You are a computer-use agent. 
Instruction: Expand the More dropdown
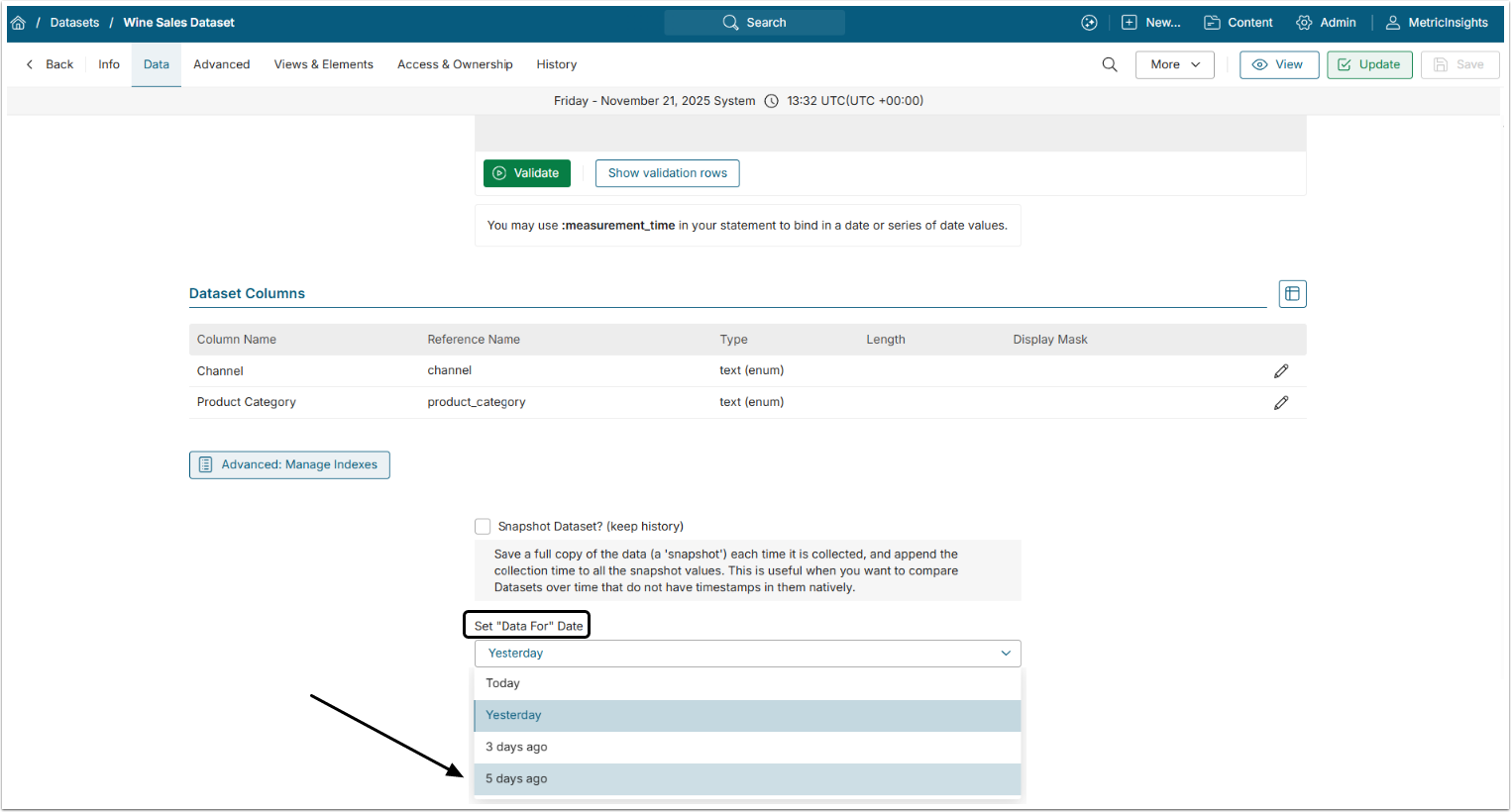[x=1174, y=64]
